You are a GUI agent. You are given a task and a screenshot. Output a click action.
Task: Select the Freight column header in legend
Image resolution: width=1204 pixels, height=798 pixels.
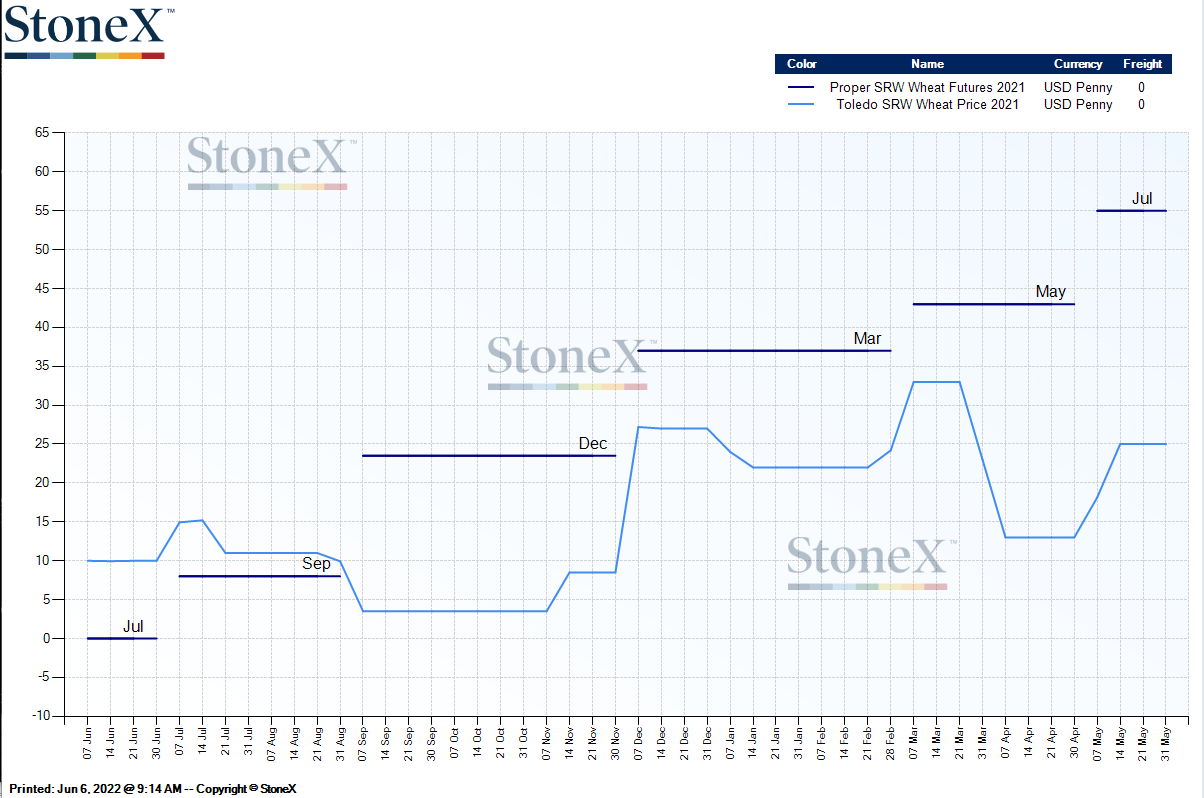pos(1142,64)
